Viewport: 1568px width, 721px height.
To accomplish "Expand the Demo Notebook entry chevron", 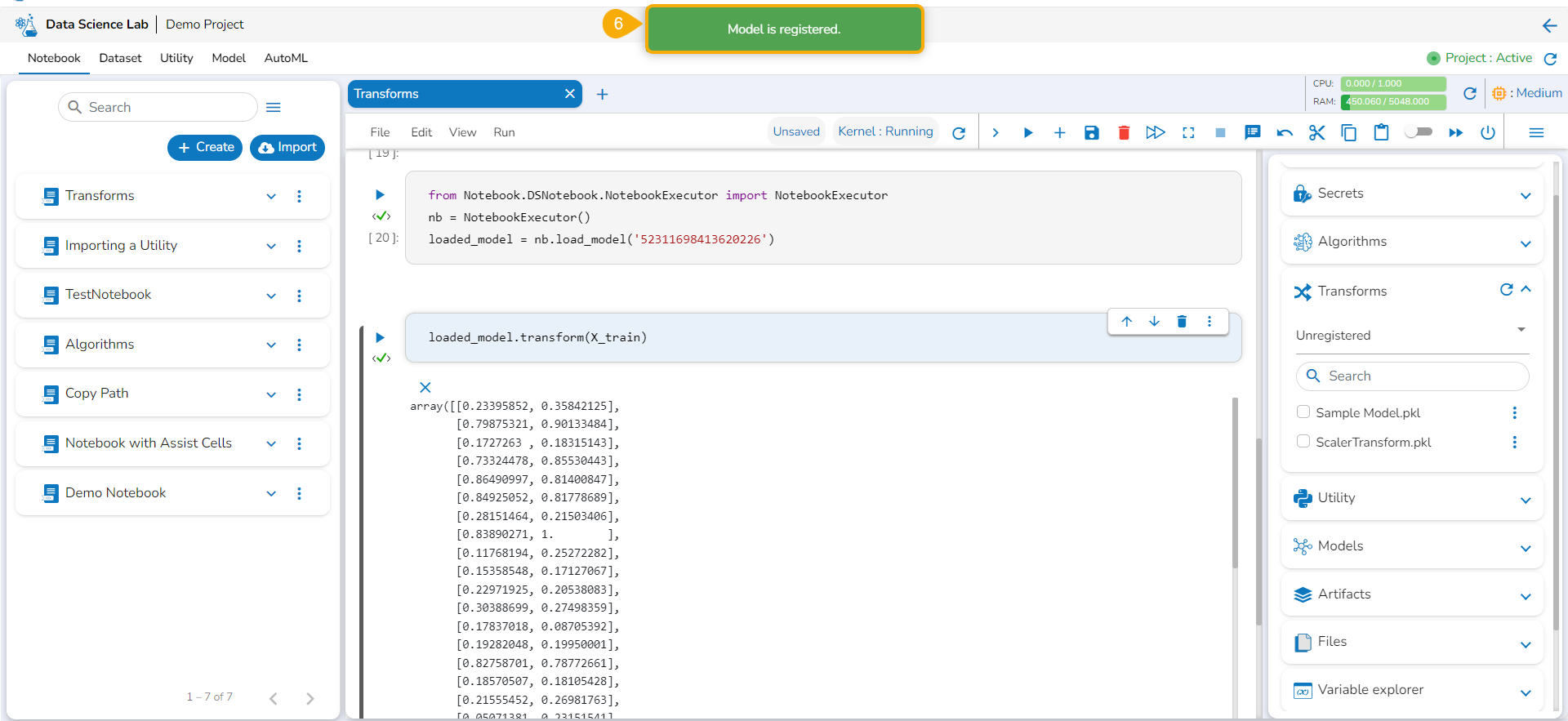I will pos(271,493).
